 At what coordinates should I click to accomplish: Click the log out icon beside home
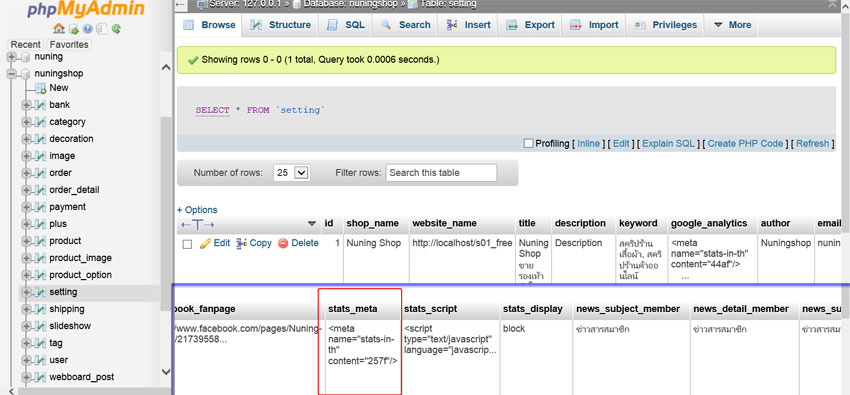[74, 29]
